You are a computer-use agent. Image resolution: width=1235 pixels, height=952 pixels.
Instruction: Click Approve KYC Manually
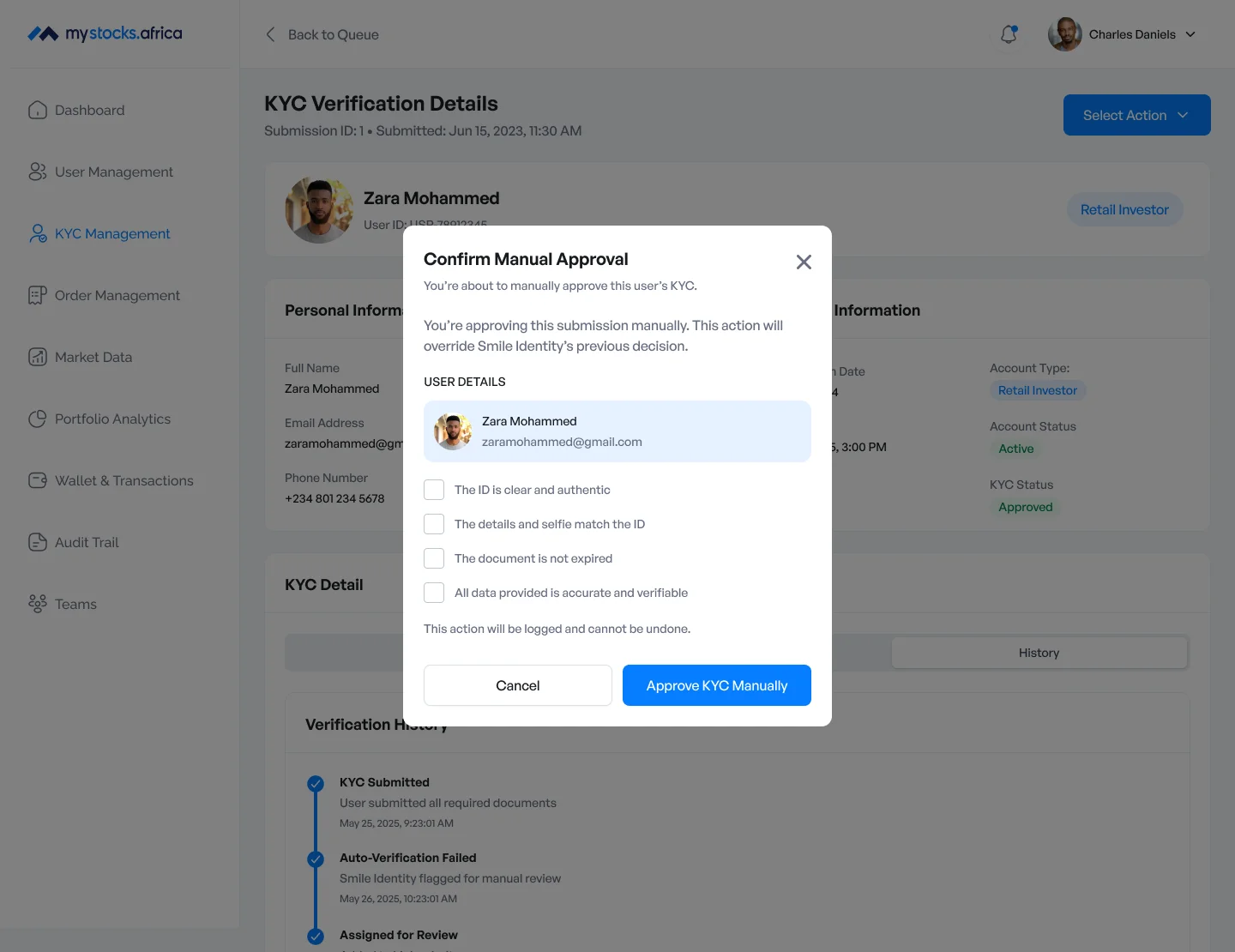pos(717,685)
